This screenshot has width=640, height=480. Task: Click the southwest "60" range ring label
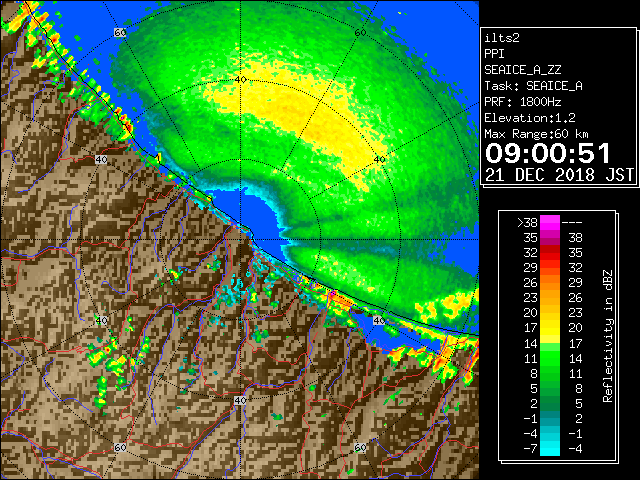coord(120,448)
